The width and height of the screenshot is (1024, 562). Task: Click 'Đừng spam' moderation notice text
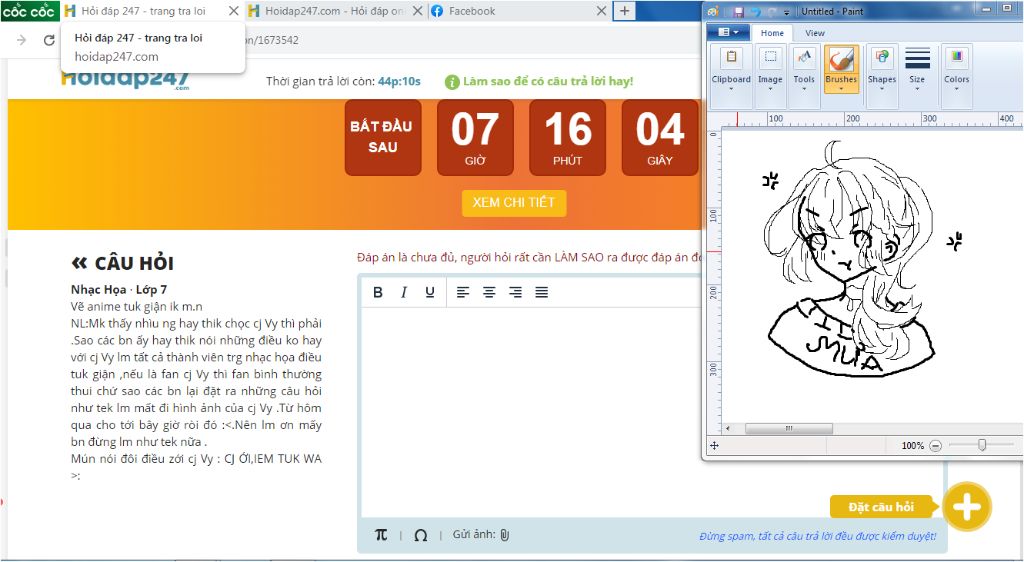818,536
